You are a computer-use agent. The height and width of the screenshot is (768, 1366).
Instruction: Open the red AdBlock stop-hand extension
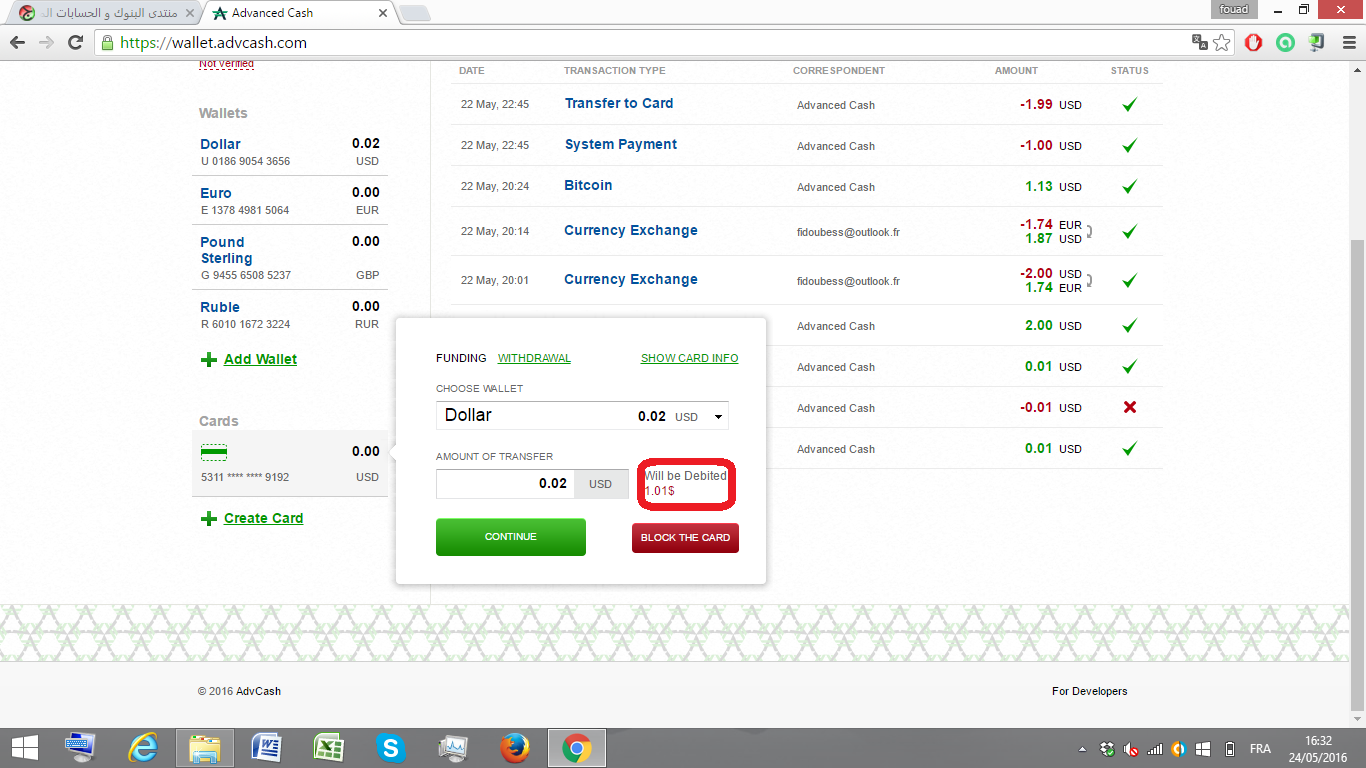[x=1254, y=42]
